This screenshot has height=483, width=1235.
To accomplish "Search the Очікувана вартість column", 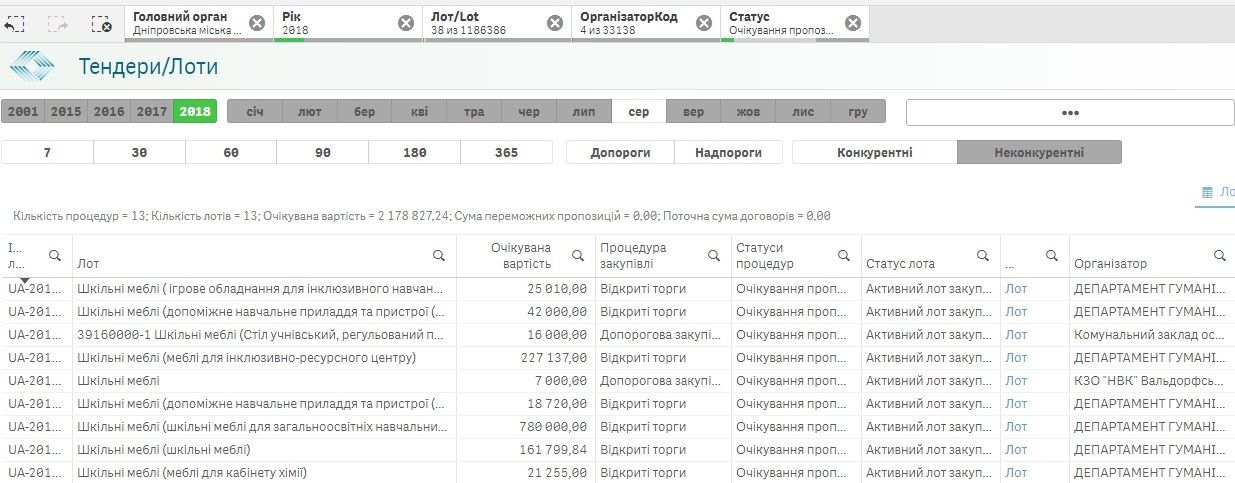I will (x=578, y=256).
